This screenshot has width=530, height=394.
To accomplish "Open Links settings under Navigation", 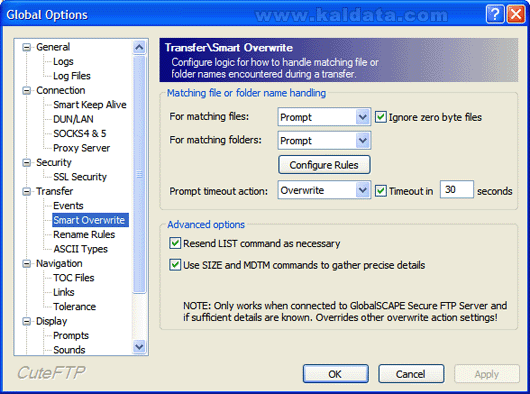I will coord(64,293).
